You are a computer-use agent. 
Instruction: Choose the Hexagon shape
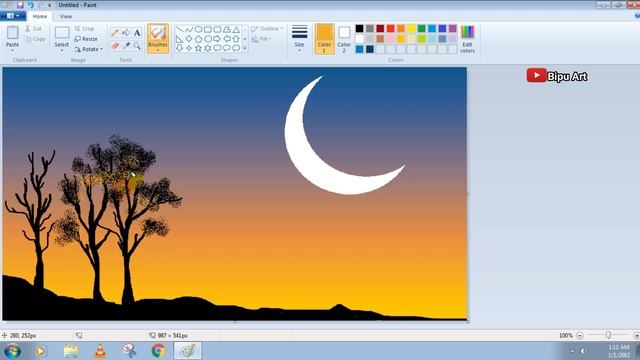208,39
